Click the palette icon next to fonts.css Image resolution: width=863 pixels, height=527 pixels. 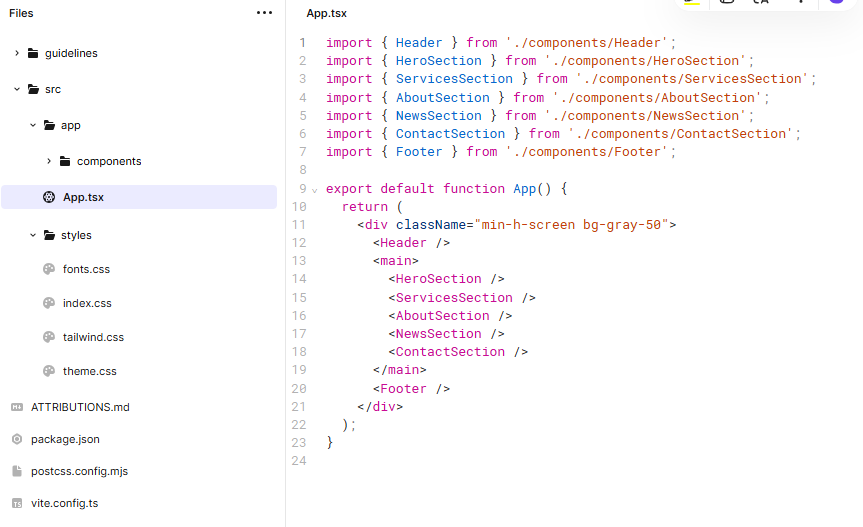(48, 269)
